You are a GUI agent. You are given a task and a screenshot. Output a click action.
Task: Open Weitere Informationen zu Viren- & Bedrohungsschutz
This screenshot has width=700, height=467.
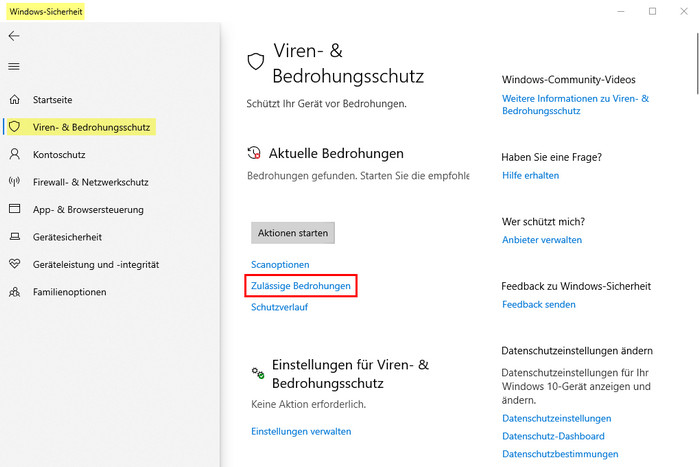(575, 104)
